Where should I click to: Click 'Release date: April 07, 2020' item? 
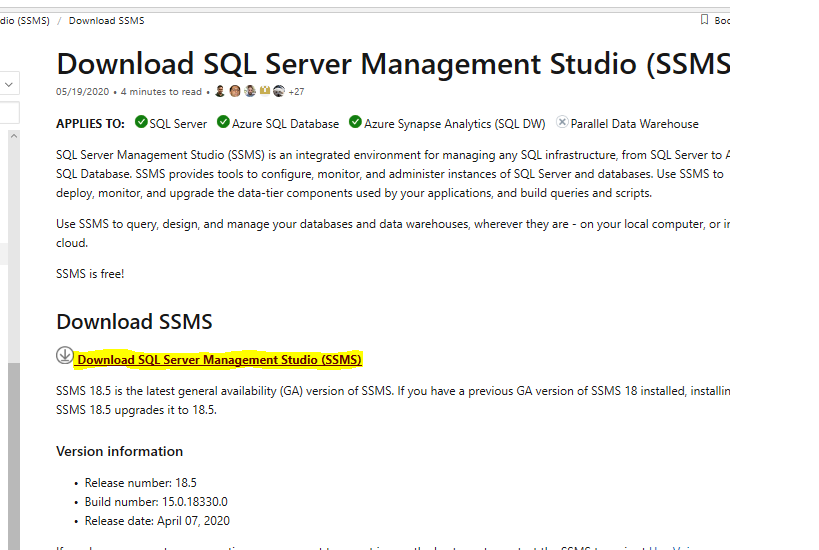pyautogui.click(x=157, y=521)
